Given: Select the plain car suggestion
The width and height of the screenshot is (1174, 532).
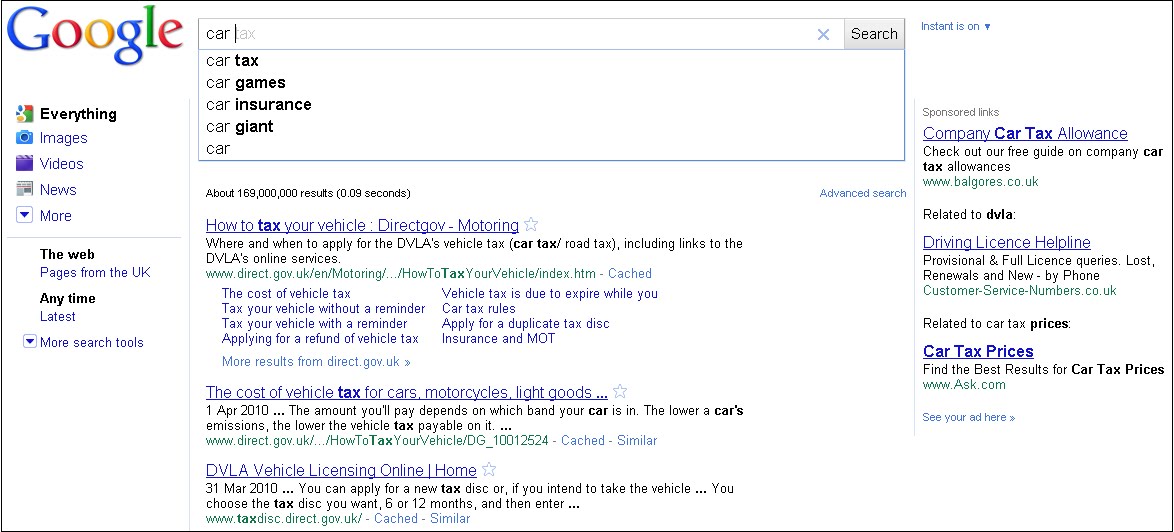Looking at the screenshot, I should click(x=551, y=148).
